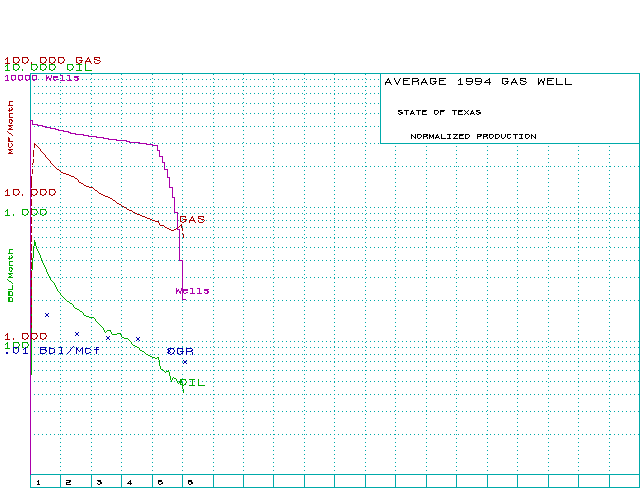Click the BBL/Month vertical axis title
This screenshot has width=640, height=491.
(x=11, y=281)
